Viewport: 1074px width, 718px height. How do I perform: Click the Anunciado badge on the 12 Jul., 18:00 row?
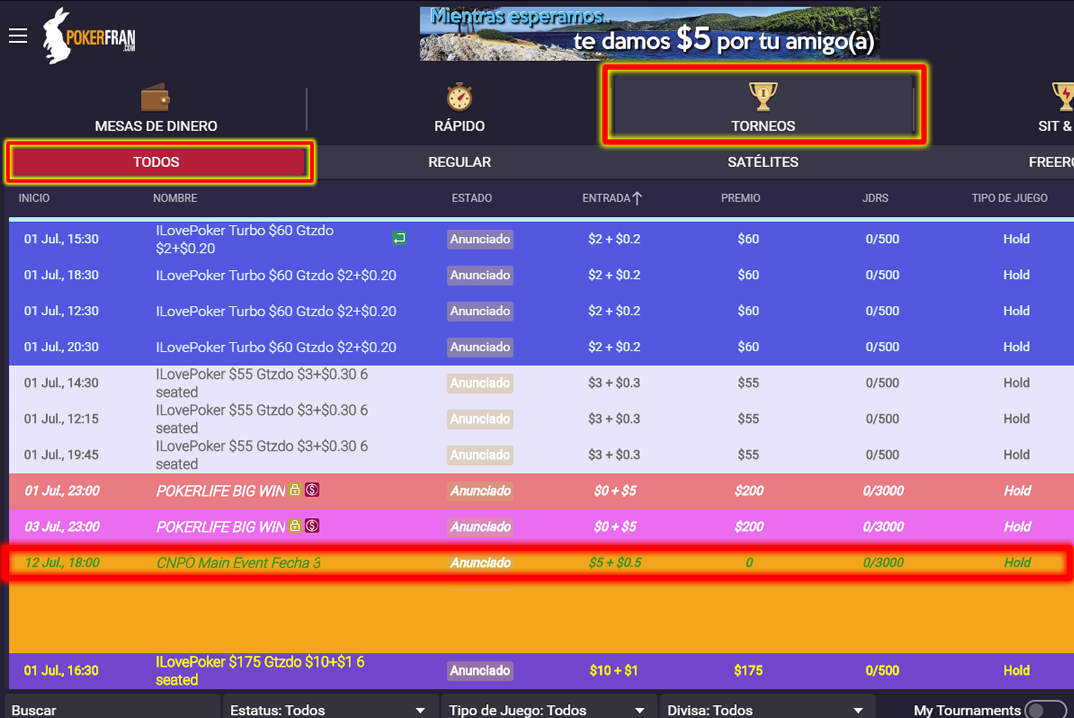480,562
